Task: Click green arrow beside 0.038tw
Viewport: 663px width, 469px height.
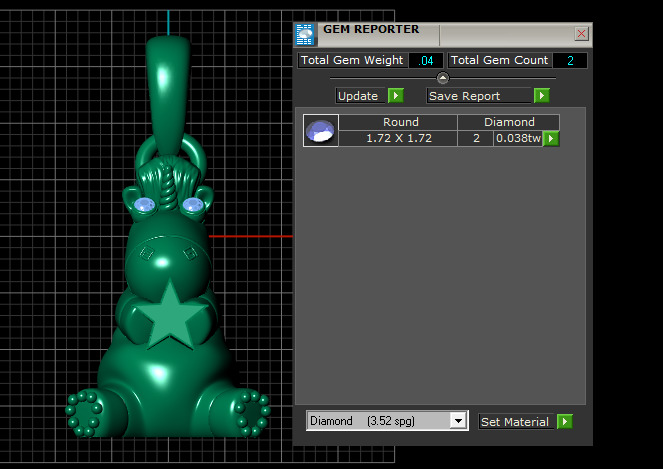Action: point(551,138)
